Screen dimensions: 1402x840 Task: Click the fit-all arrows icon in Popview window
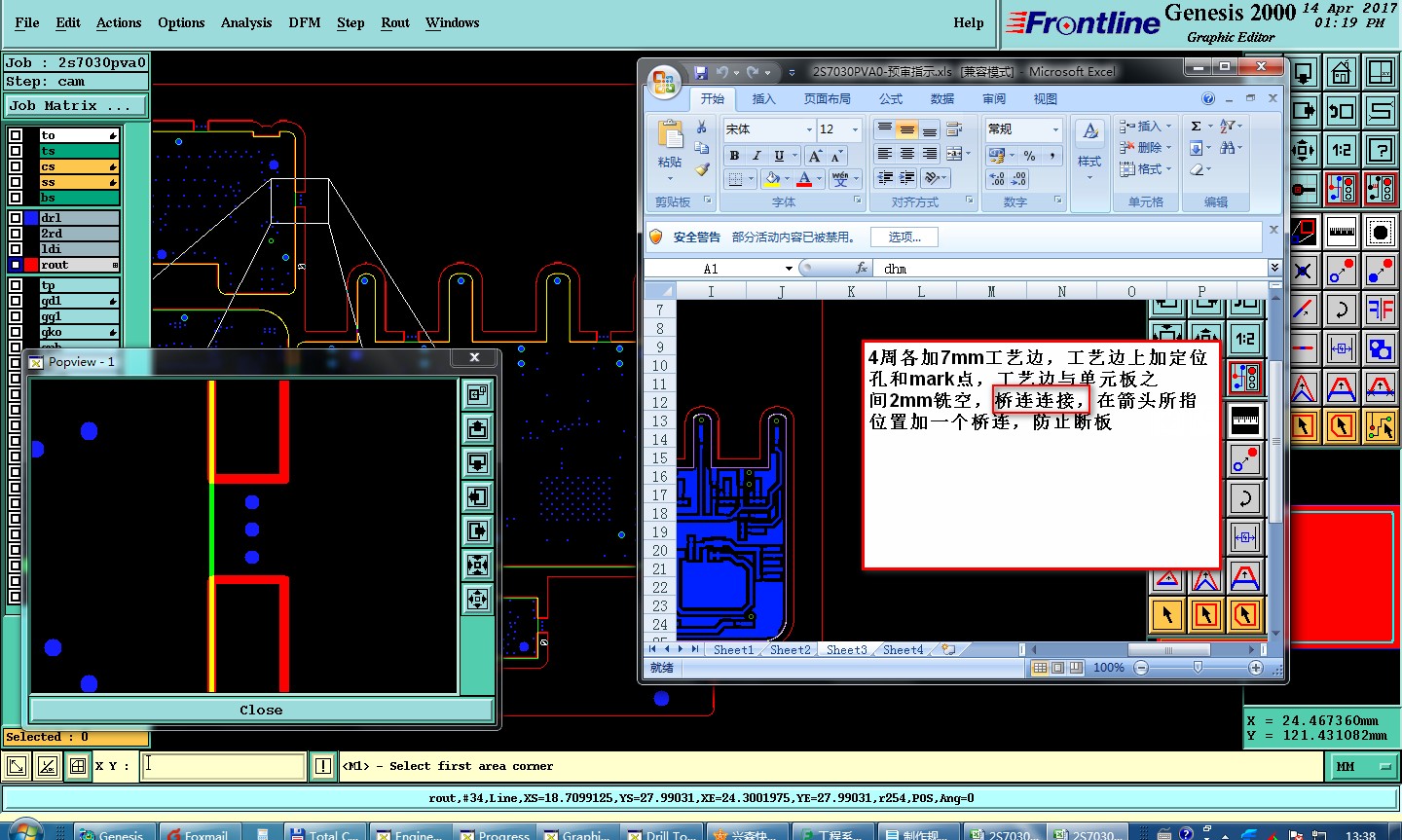coord(477,565)
